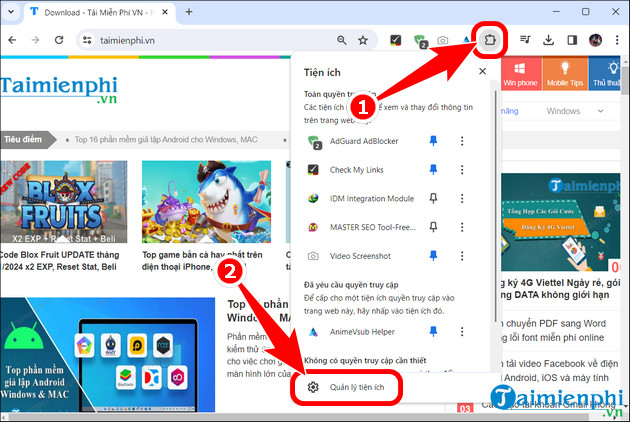The height and width of the screenshot is (422, 630).
Task: Open more options for AdGuard AdBlocker
Action: 462,141
